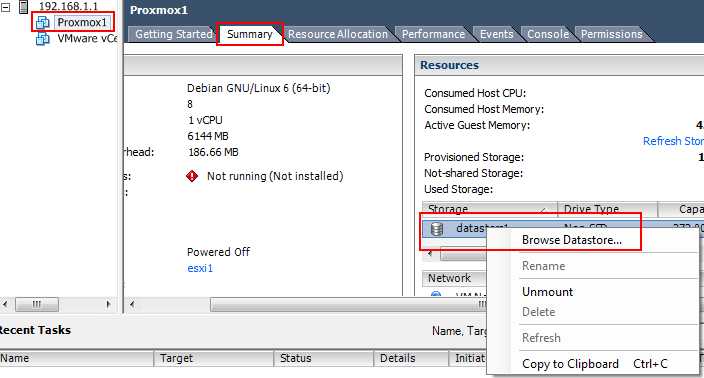Choose Unmount from the context menu

tap(547, 292)
